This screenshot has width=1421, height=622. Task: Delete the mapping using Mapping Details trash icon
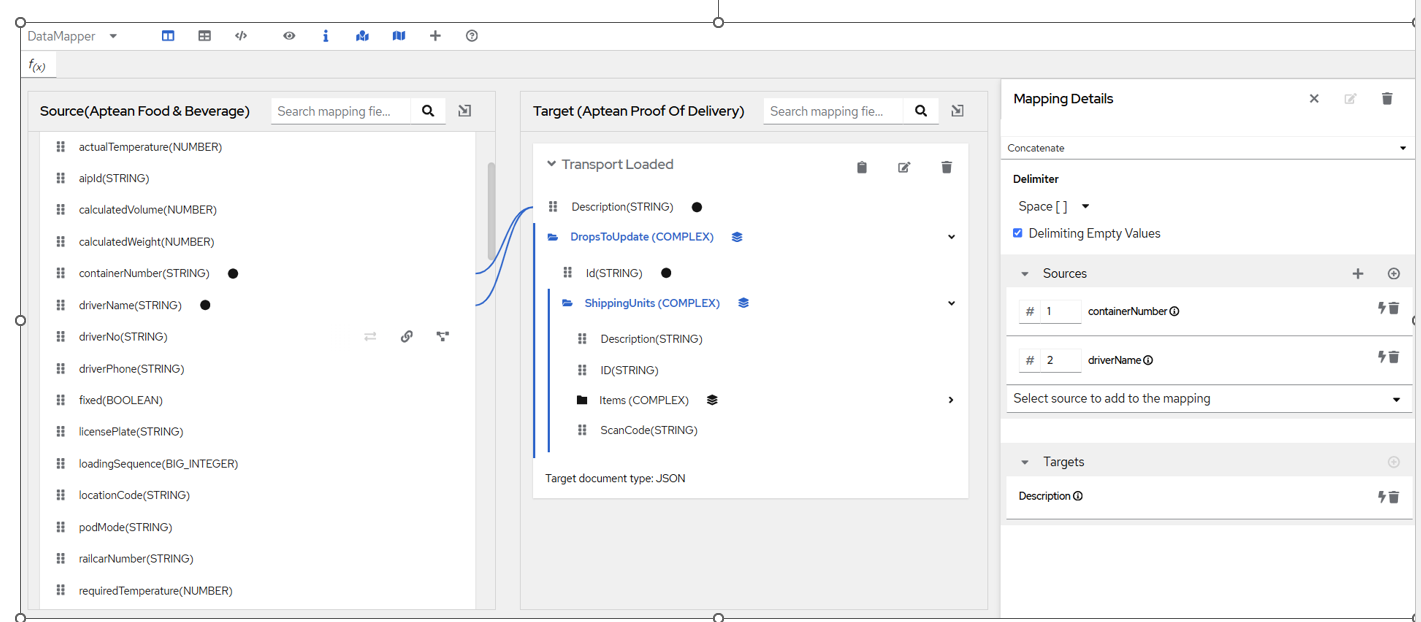(1387, 99)
